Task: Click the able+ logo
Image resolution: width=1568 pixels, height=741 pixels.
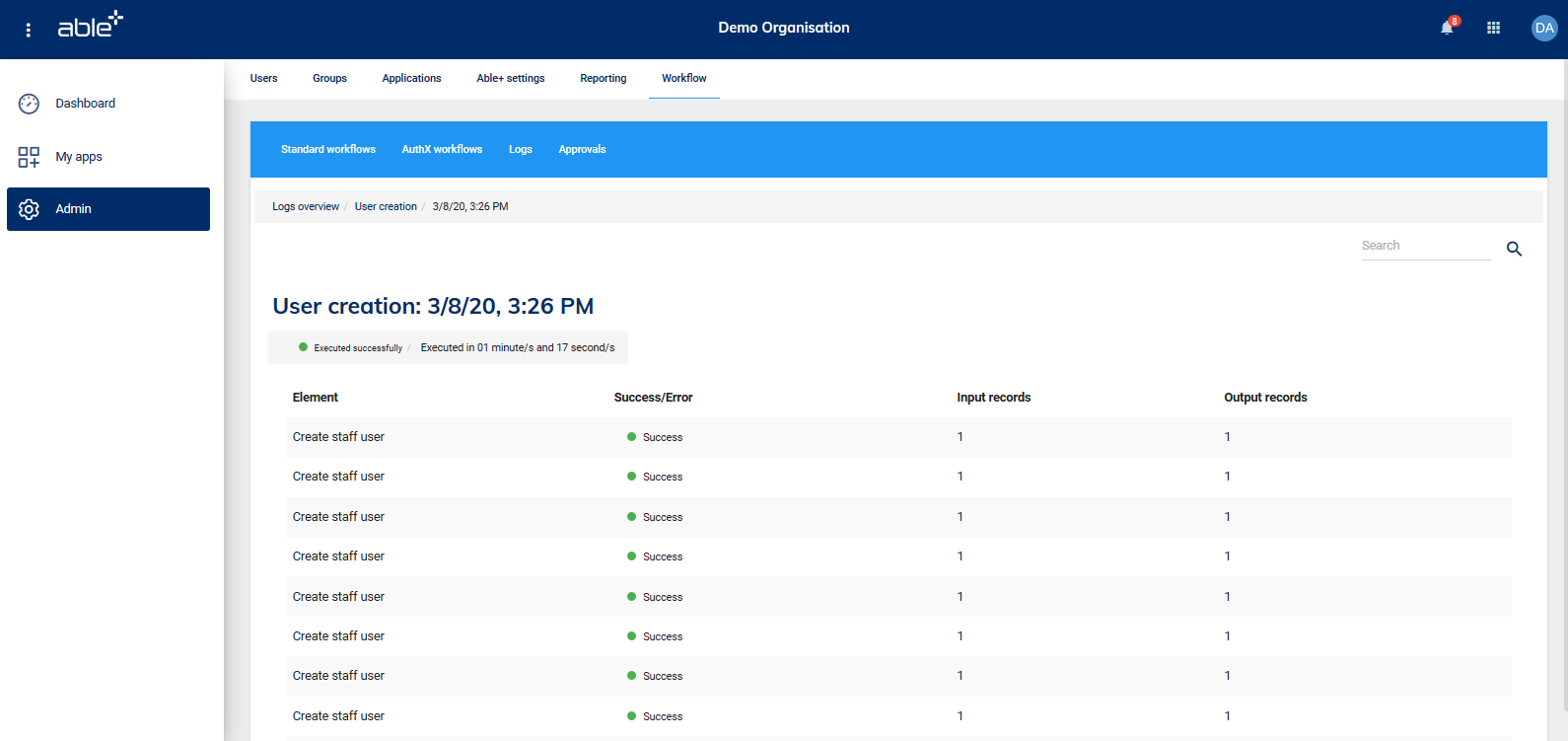Action: click(90, 26)
